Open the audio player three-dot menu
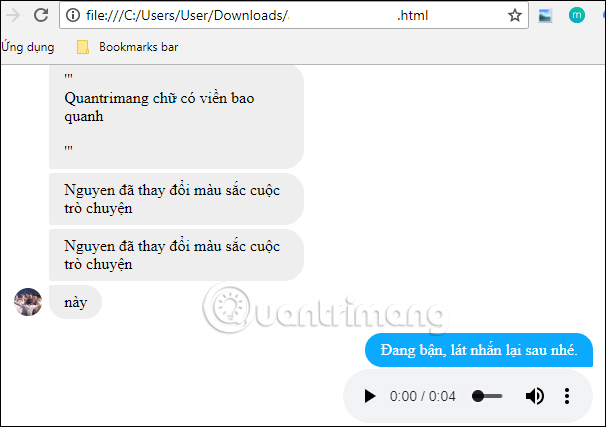The image size is (606, 427). point(567,396)
